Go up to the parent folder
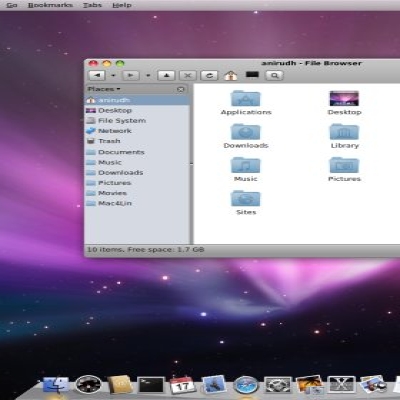Viewport: 400px width, 400px height. [x=167, y=75]
